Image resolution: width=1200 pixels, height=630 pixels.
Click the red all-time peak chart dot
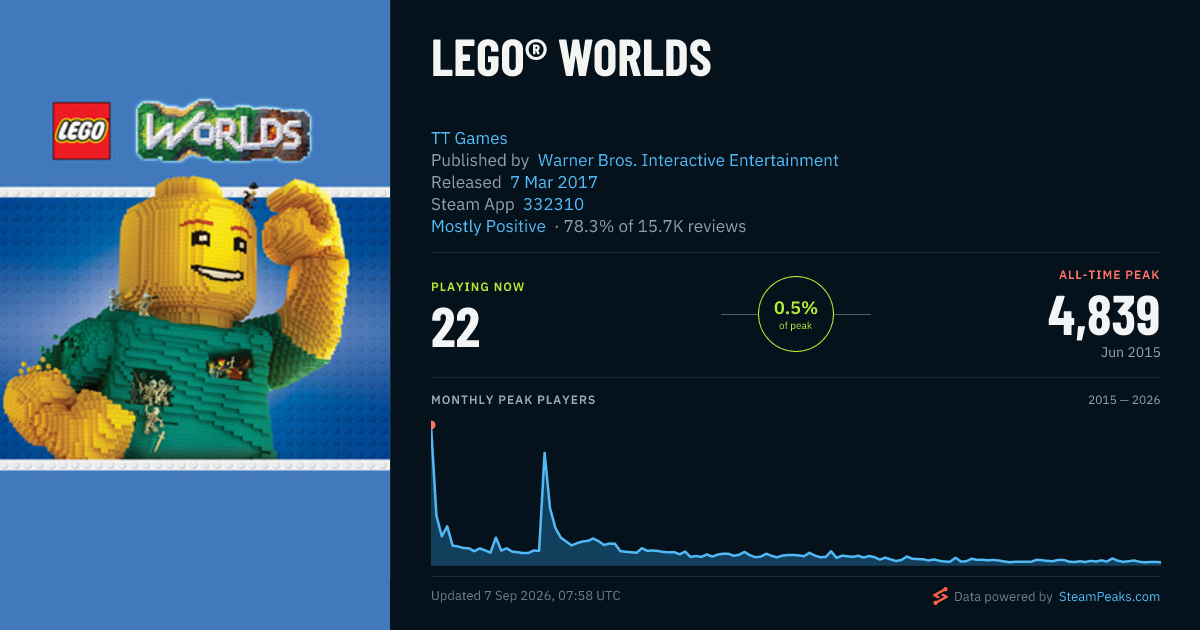432,425
